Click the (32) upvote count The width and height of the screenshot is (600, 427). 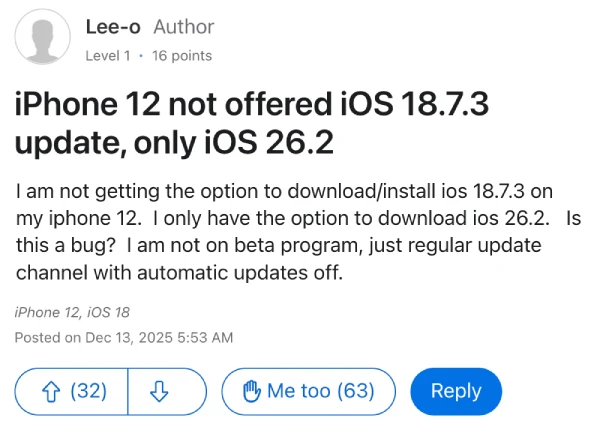88,390
